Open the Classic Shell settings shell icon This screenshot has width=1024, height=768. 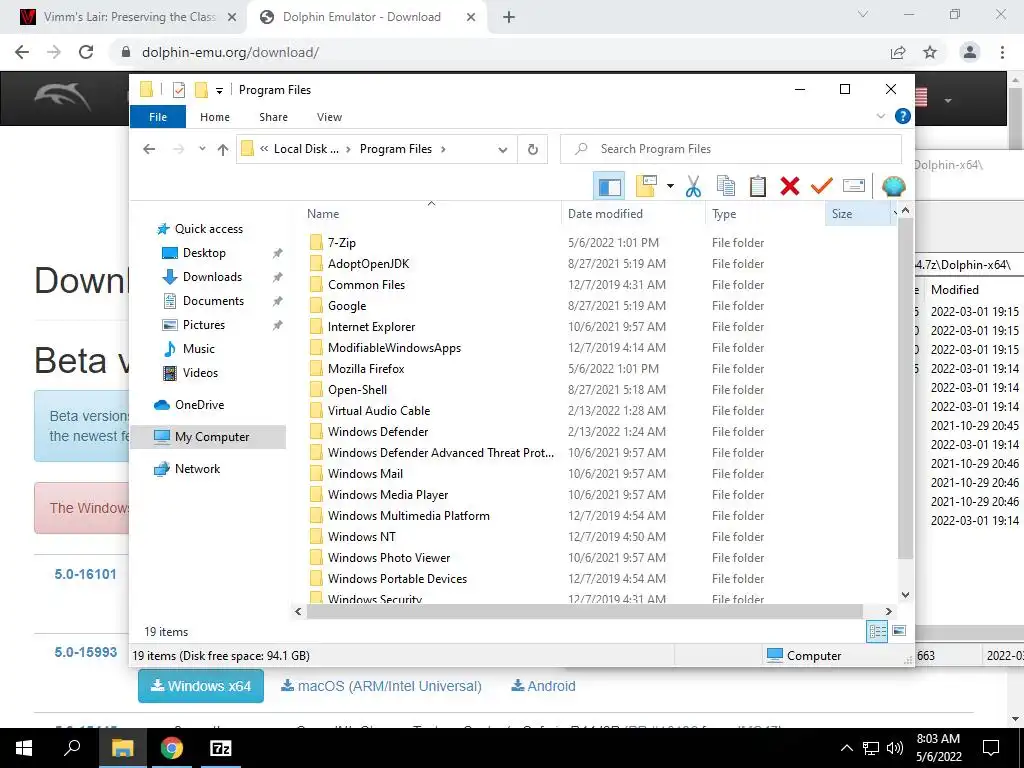tap(893, 187)
